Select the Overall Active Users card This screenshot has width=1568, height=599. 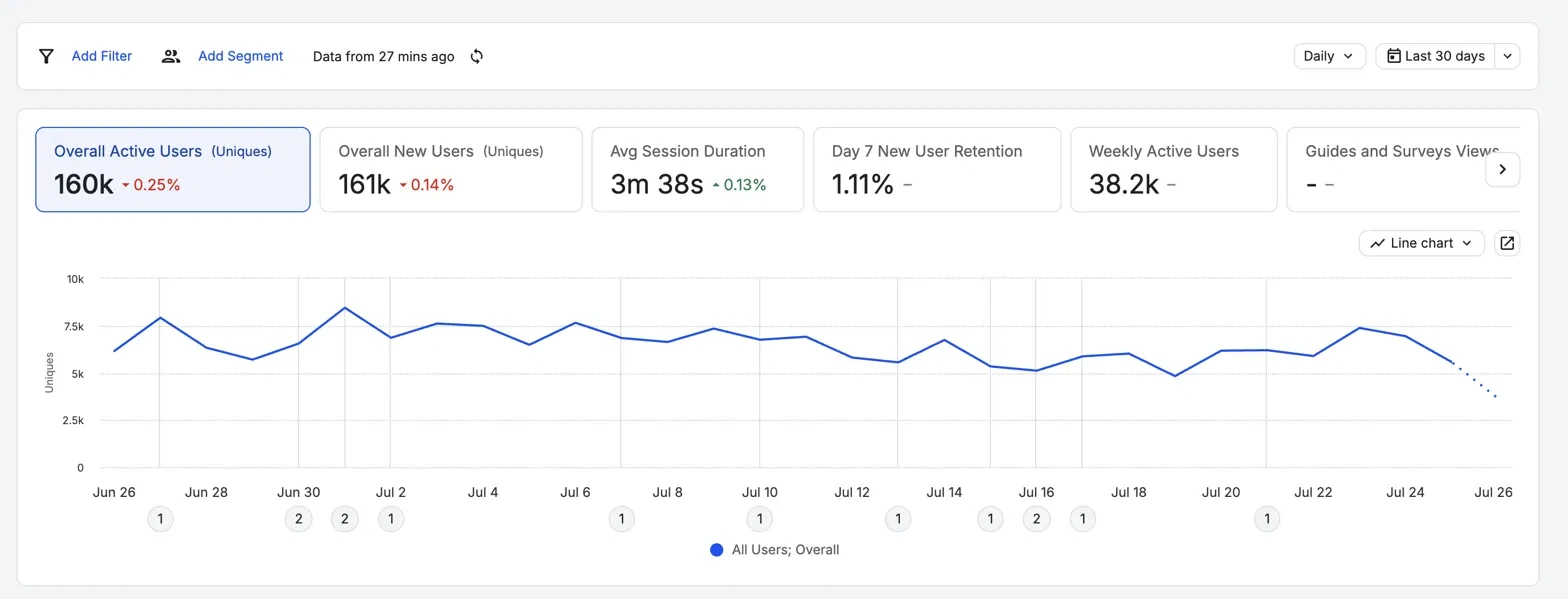[x=173, y=169]
